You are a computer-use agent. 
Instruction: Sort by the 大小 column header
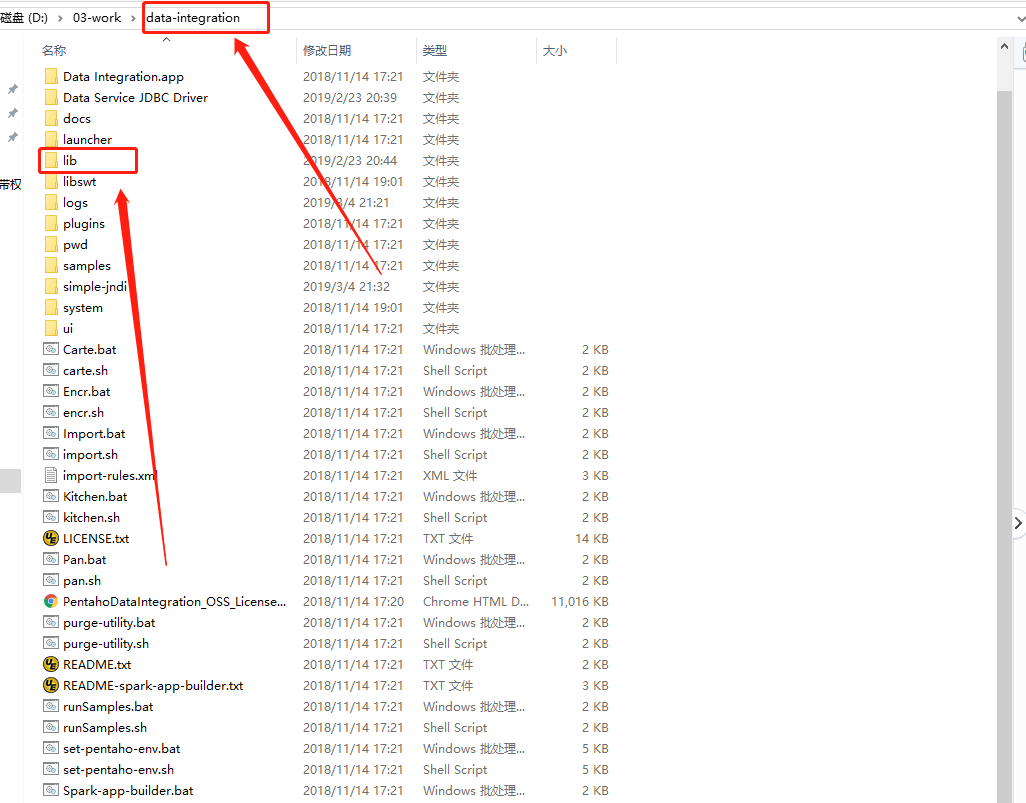click(554, 50)
